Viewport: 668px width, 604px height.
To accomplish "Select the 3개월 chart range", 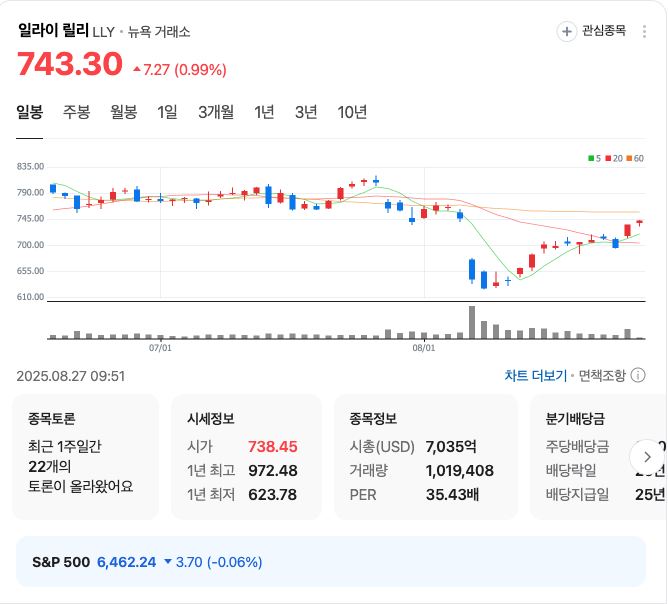I will click(216, 112).
